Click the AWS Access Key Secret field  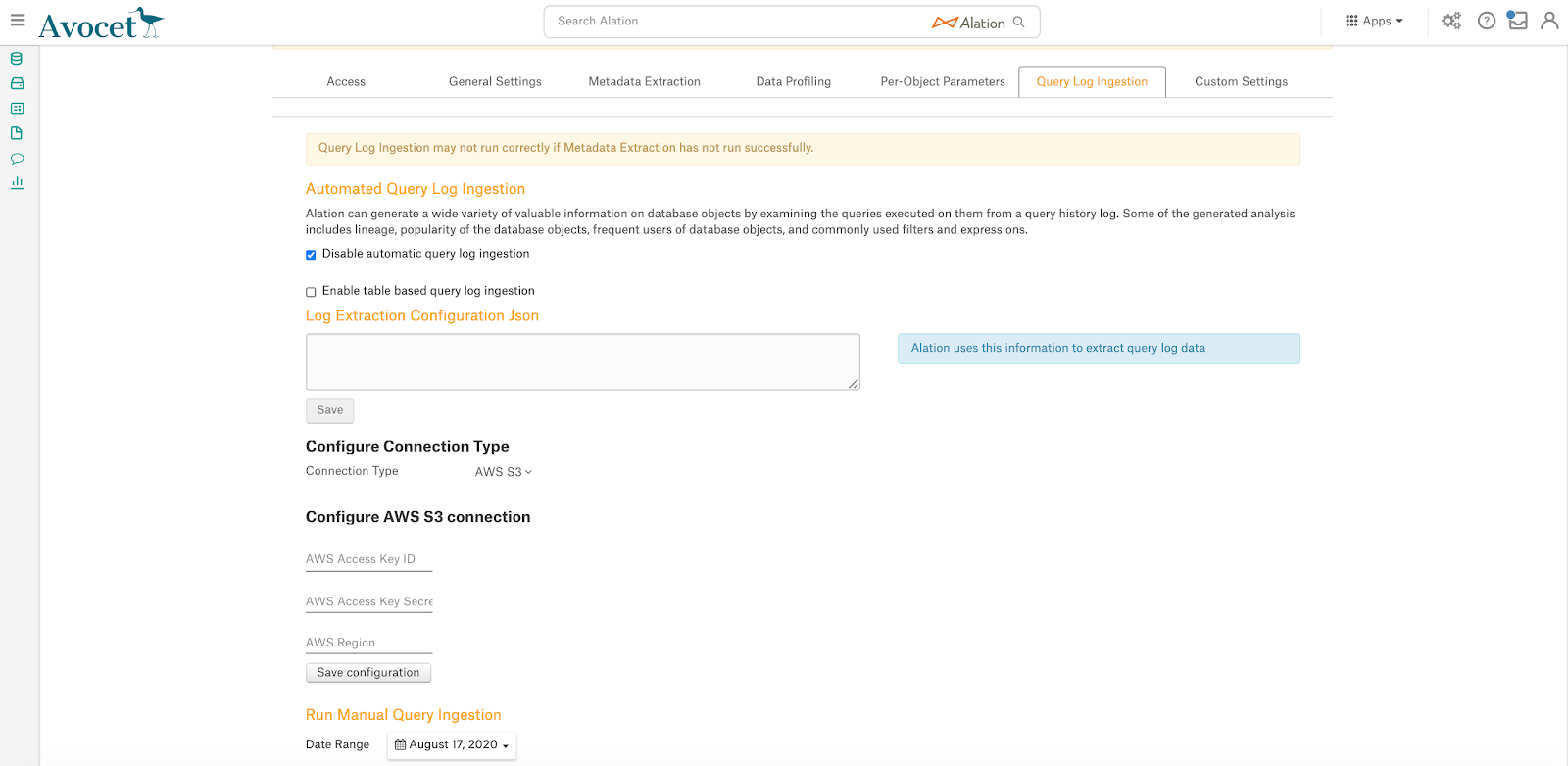[368, 601]
